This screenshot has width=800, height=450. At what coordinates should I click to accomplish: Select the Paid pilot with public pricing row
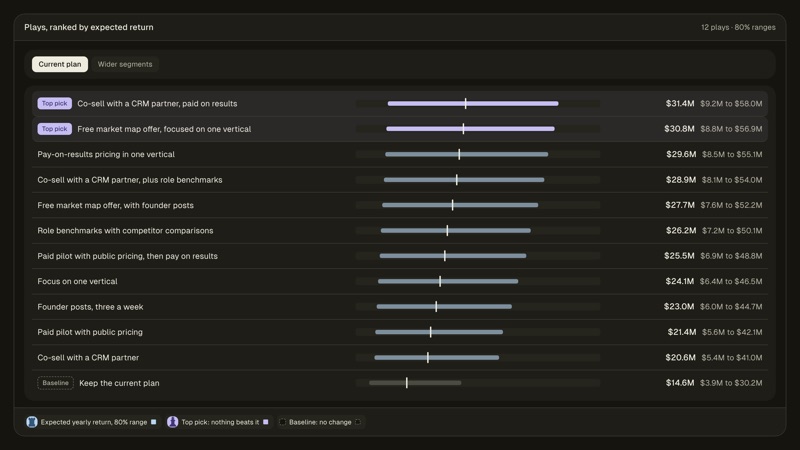point(399,332)
